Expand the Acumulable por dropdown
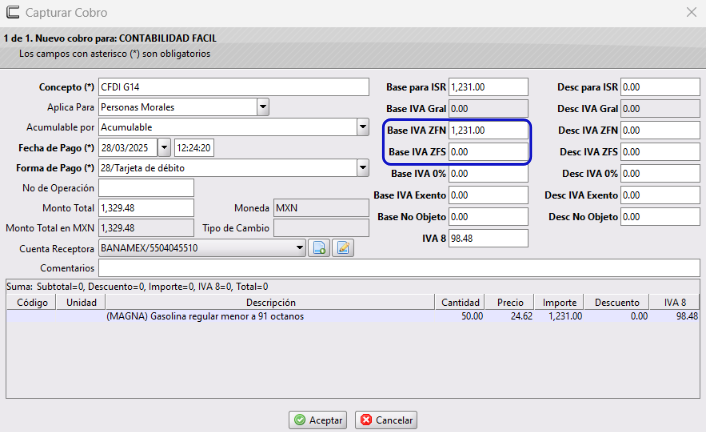 tap(363, 127)
